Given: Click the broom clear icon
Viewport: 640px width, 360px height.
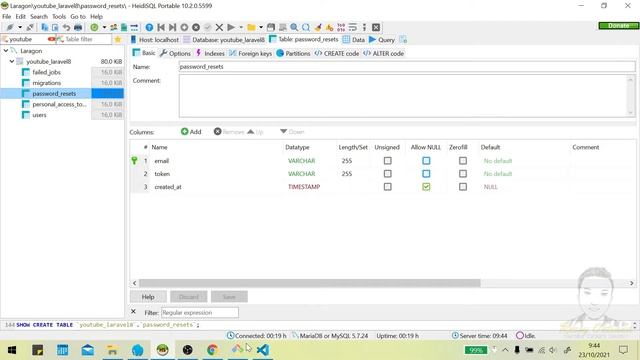Looking at the screenshot, I should pyautogui.click(x=318, y=27).
